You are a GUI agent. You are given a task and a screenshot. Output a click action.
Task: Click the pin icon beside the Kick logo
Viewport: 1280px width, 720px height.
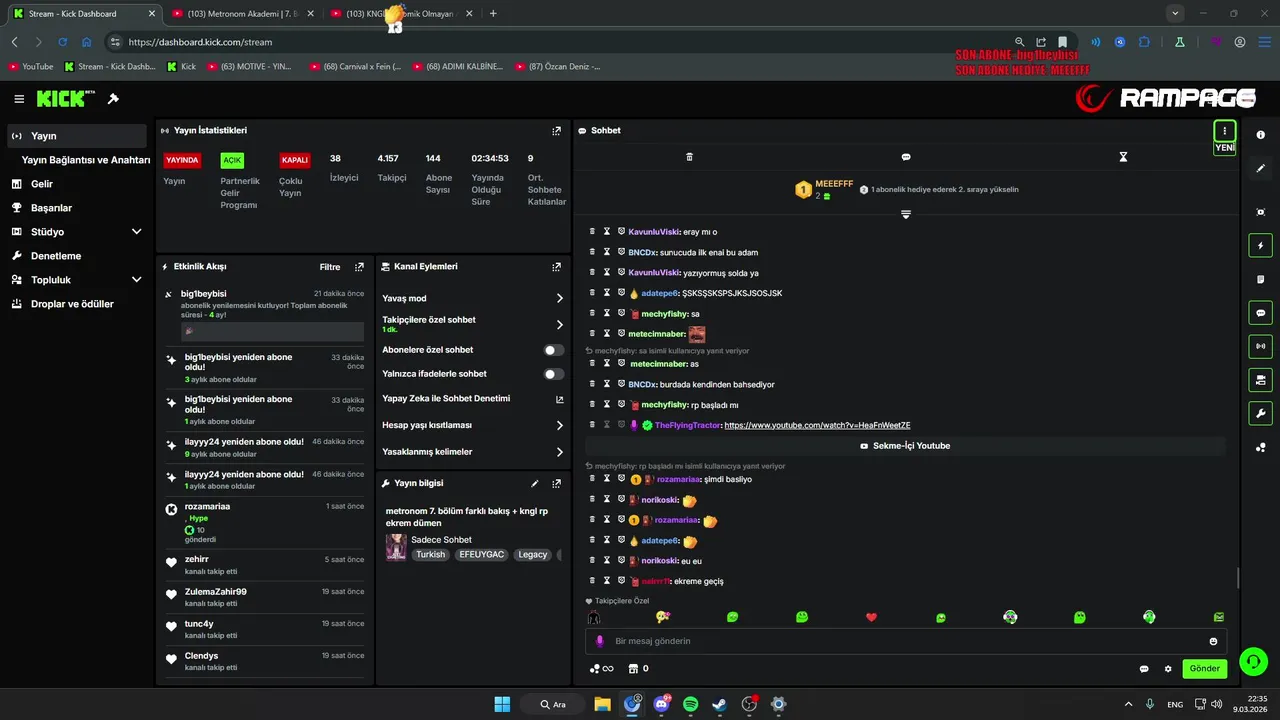click(x=113, y=99)
